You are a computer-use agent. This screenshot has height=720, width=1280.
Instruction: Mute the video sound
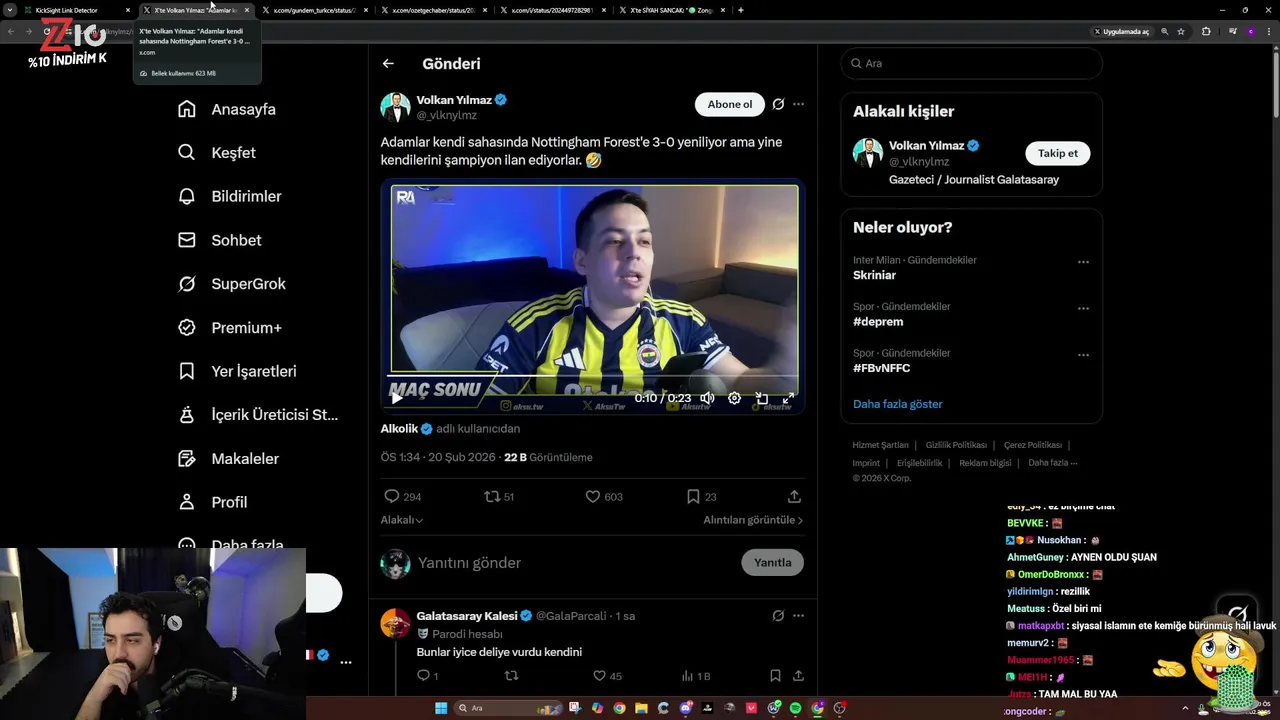pos(707,398)
